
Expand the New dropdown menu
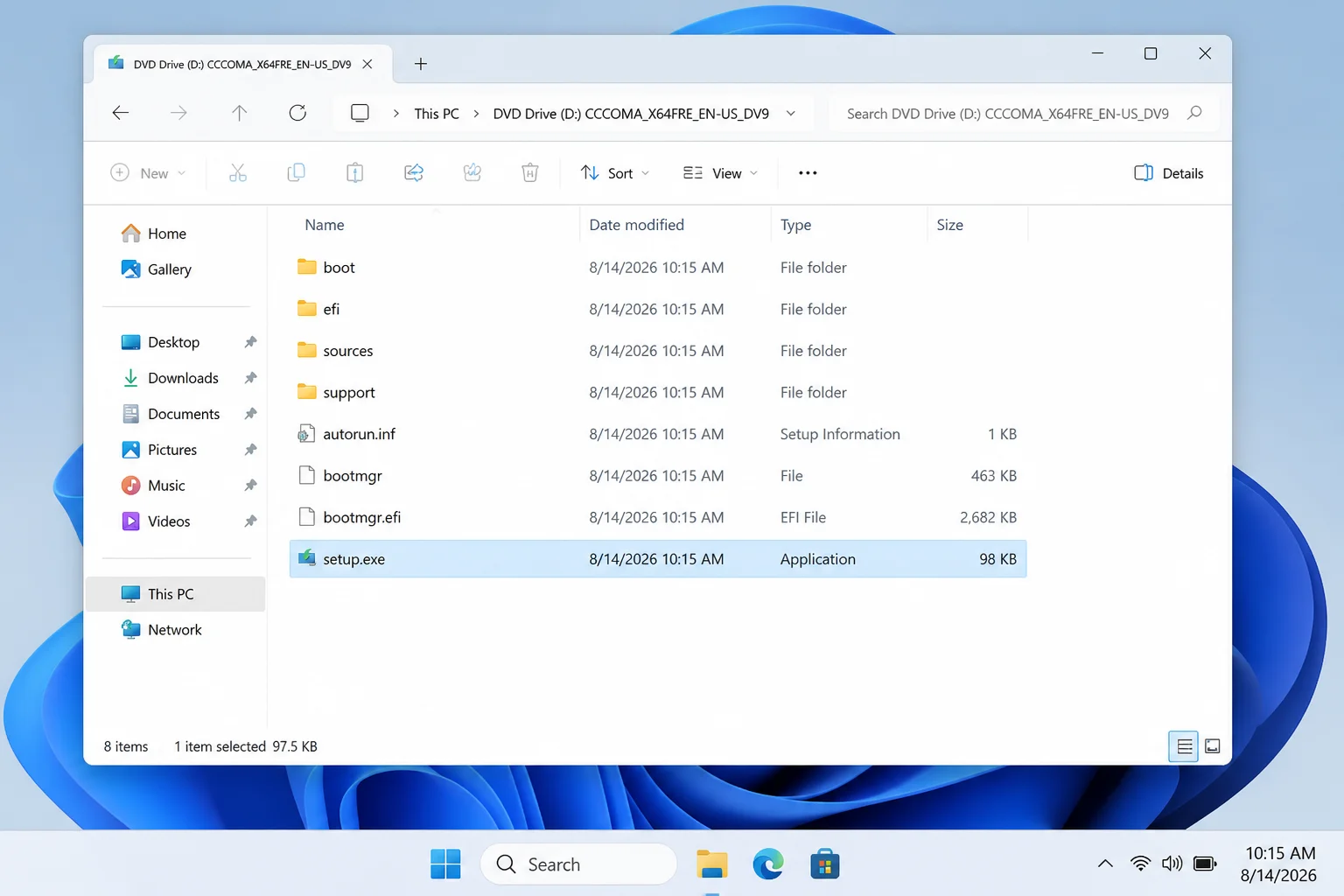(149, 173)
